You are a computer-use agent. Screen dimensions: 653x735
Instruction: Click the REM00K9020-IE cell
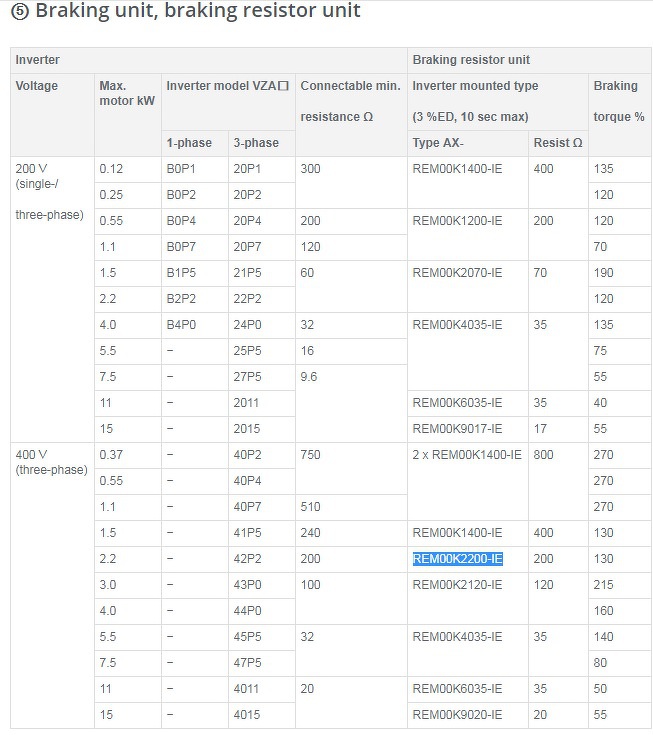pos(457,715)
